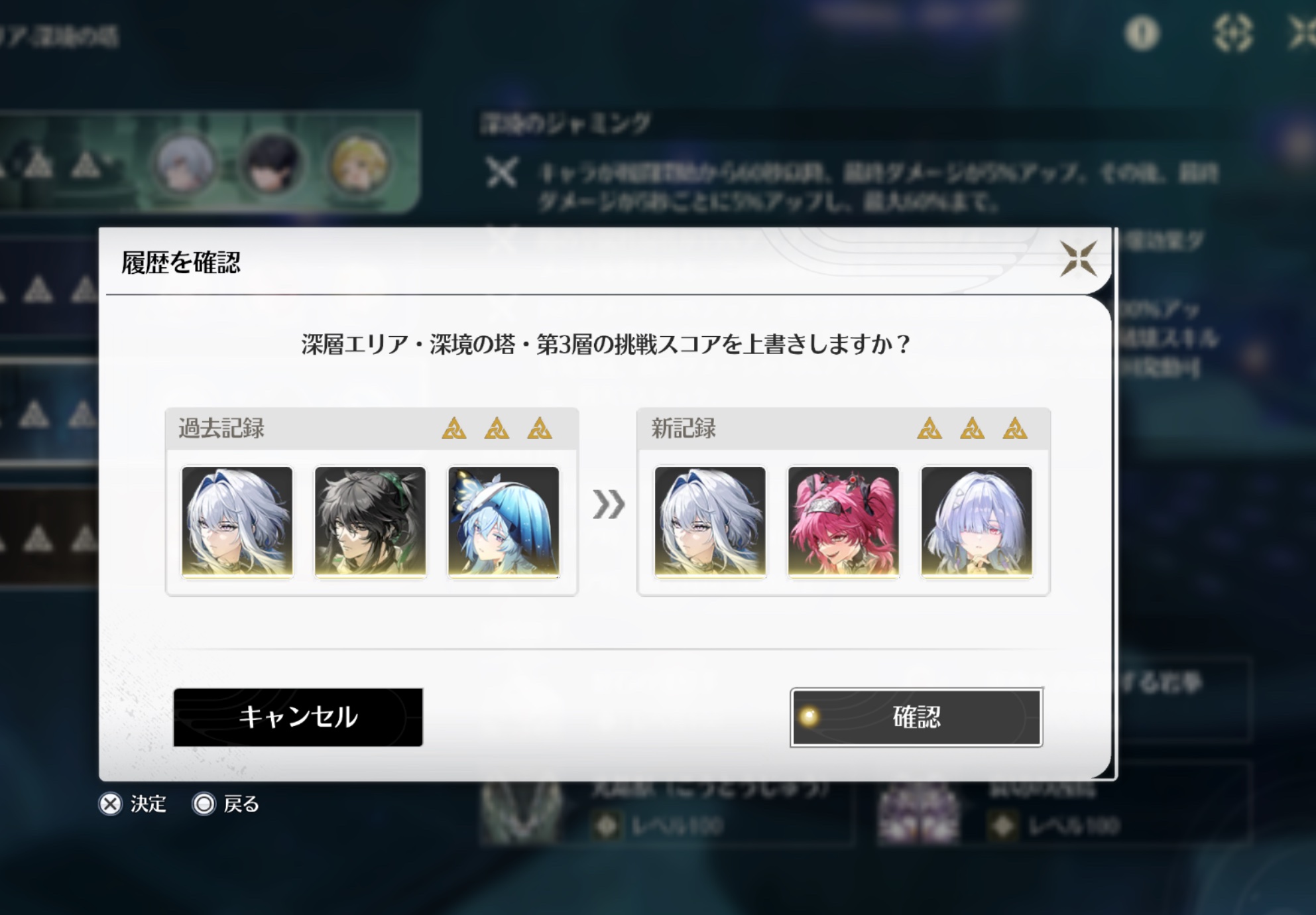The width and height of the screenshot is (1316, 915).
Task: Select lavender-haired character in 新記録
Action: pos(977,522)
